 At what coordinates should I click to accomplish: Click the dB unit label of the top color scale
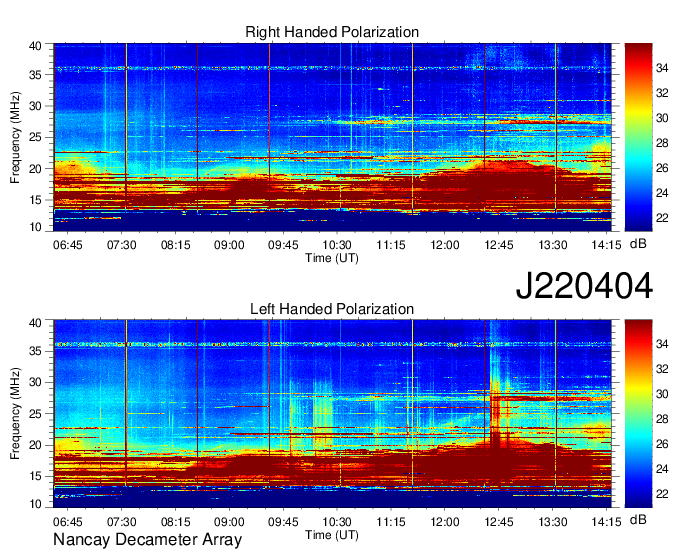[638, 244]
